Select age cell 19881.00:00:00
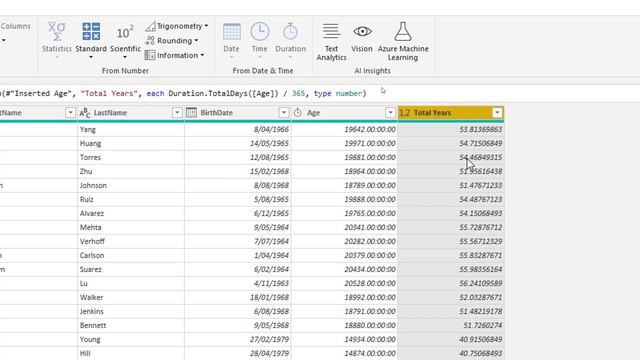 (x=344, y=157)
